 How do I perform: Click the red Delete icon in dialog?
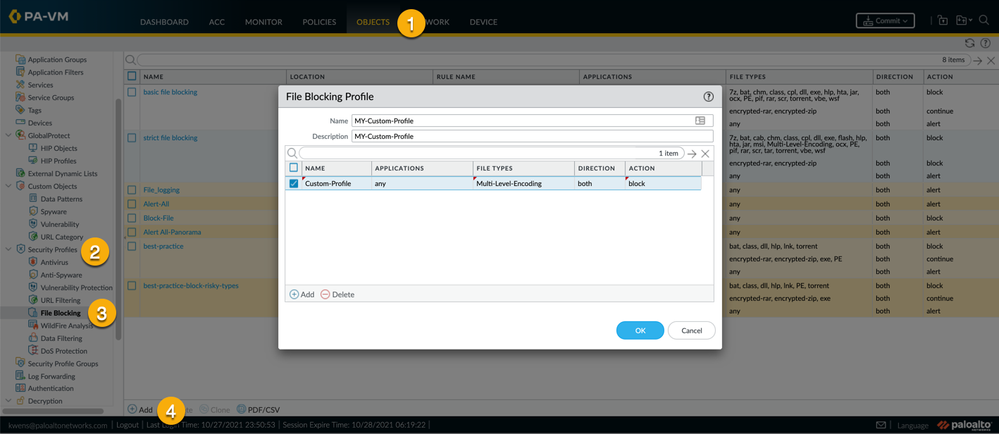(325, 295)
